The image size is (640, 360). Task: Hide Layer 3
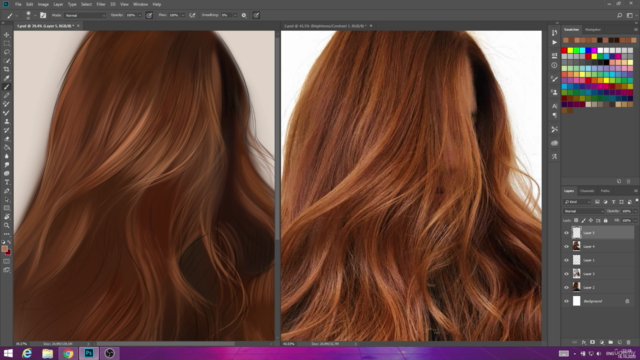(566, 274)
